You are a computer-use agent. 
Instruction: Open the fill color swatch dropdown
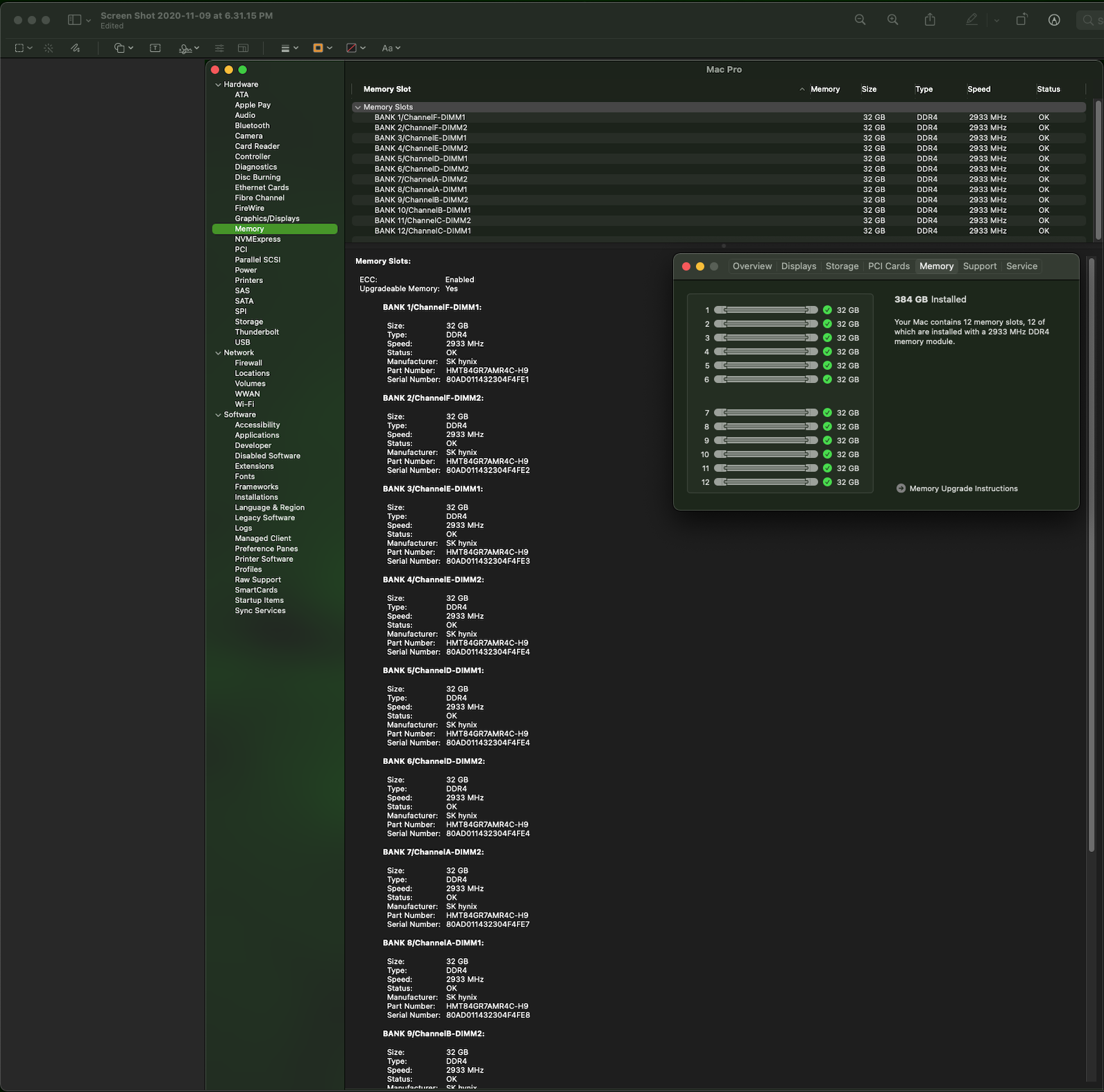click(x=355, y=48)
